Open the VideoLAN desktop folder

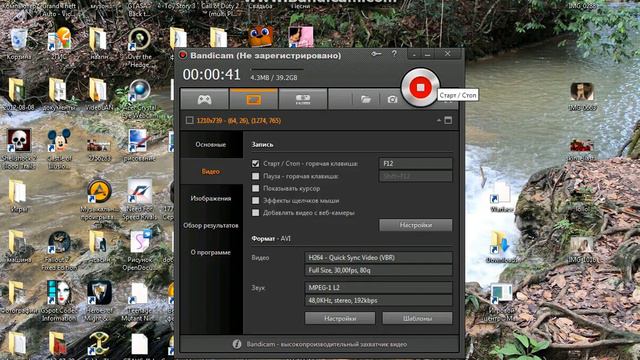click(x=98, y=95)
